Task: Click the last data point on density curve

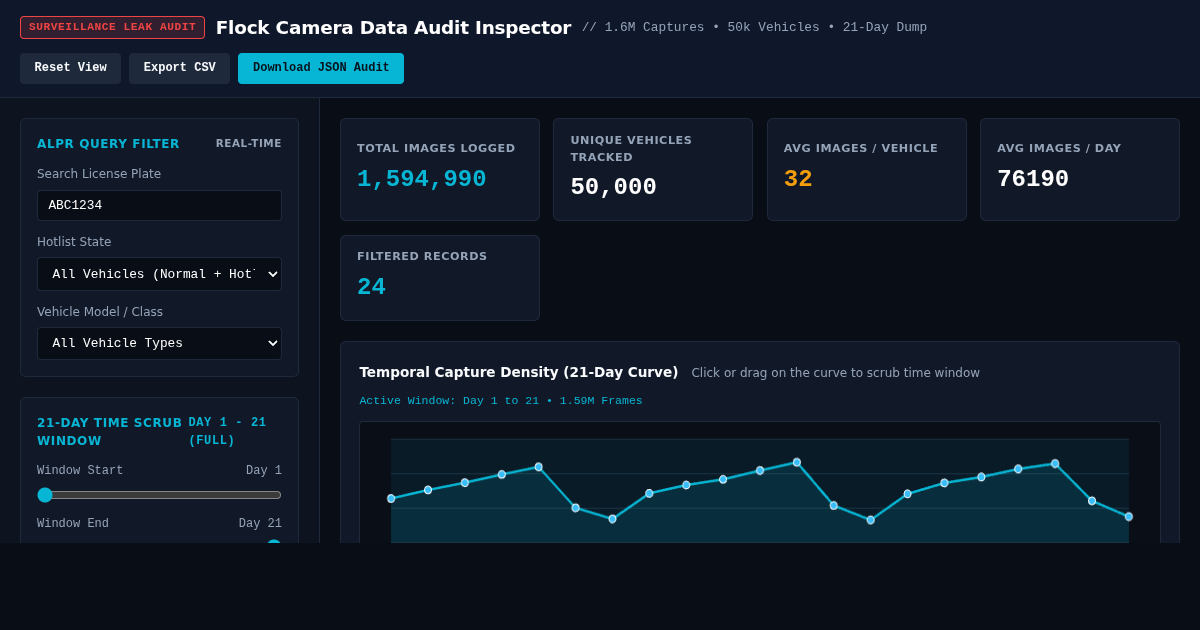Action: click(1129, 517)
